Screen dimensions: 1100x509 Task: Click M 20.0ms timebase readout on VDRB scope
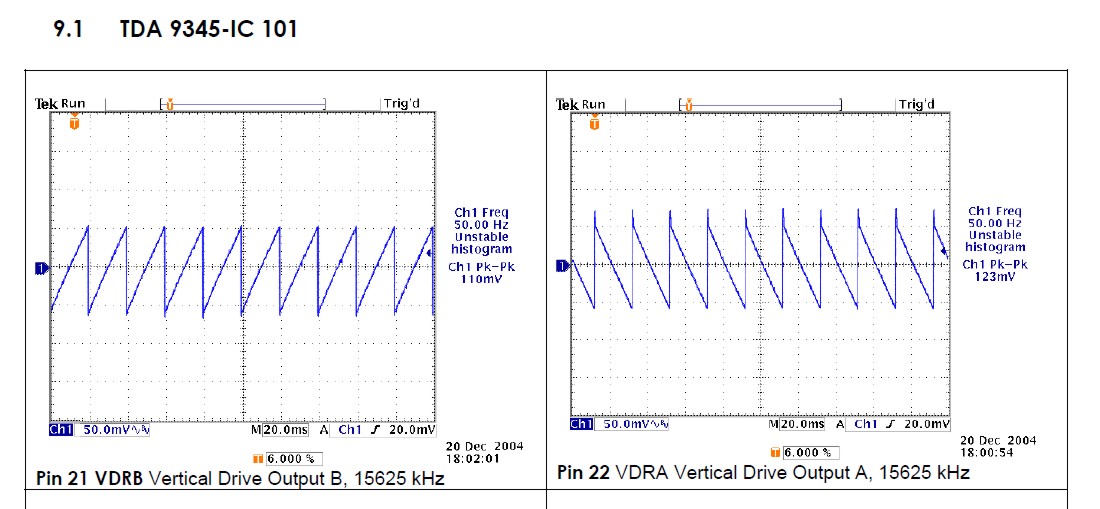tap(281, 429)
